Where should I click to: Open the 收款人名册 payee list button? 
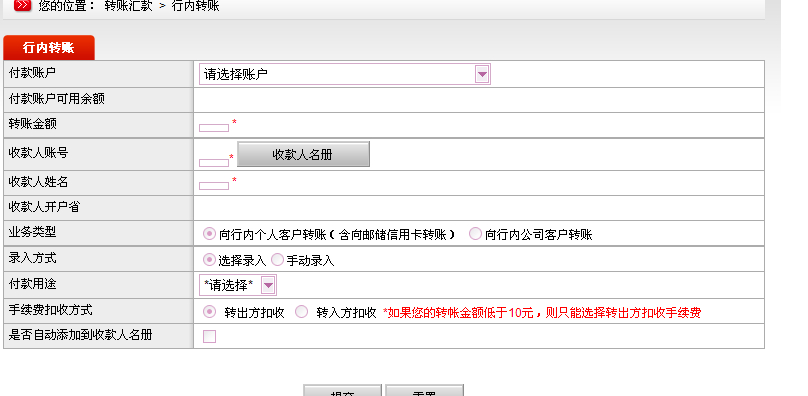(x=303, y=154)
